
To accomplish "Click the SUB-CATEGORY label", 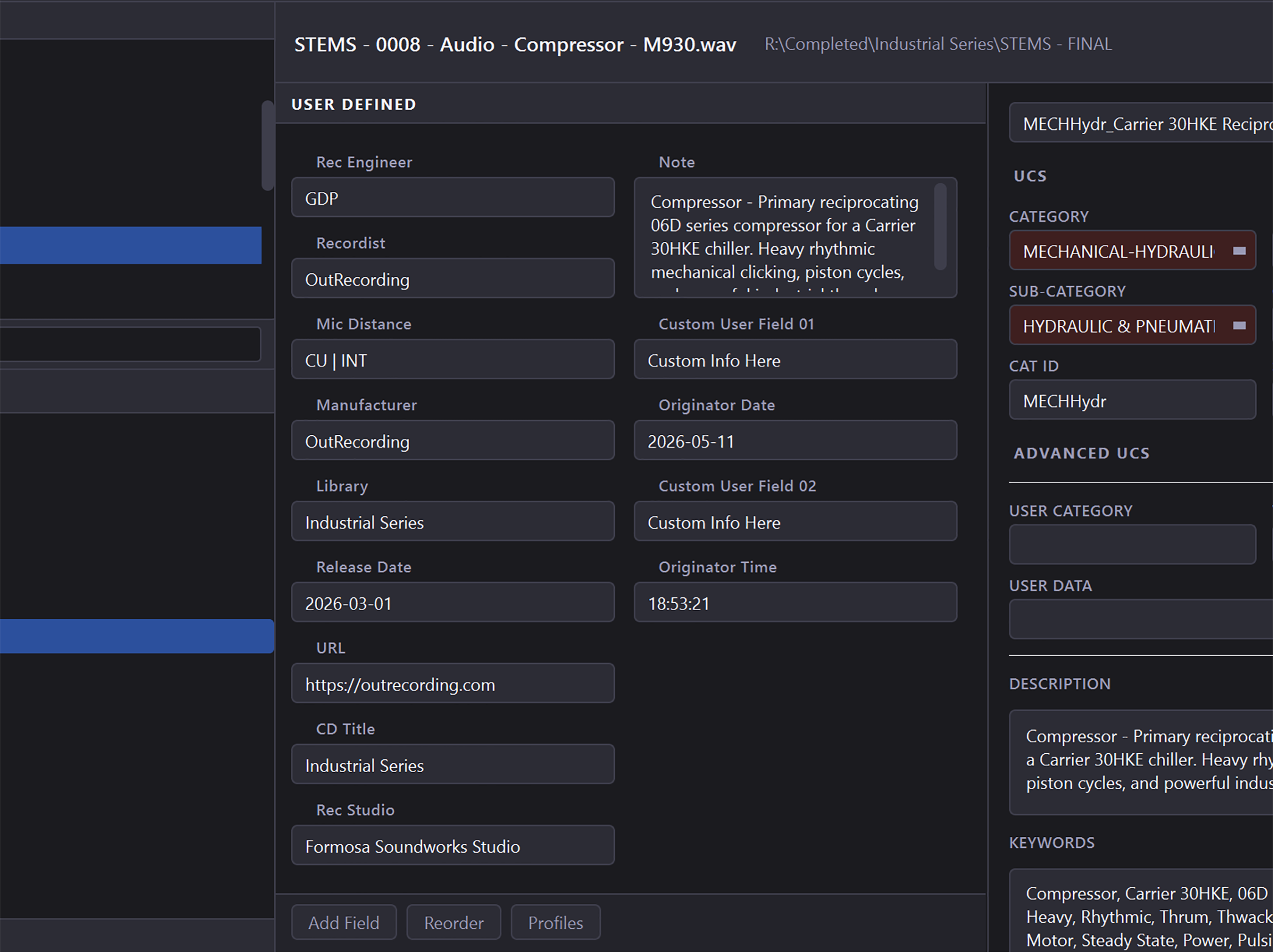I will [1067, 291].
